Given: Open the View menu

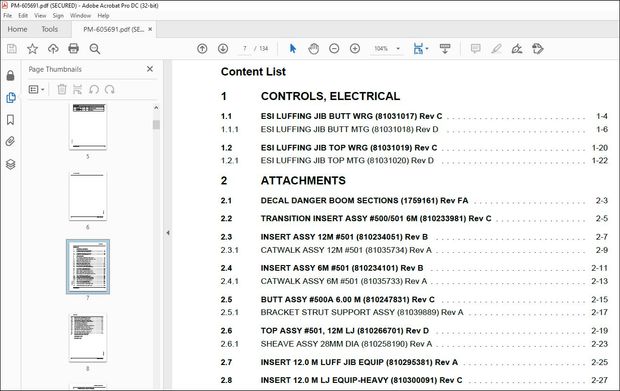Looking at the screenshot, I should [40, 16].
